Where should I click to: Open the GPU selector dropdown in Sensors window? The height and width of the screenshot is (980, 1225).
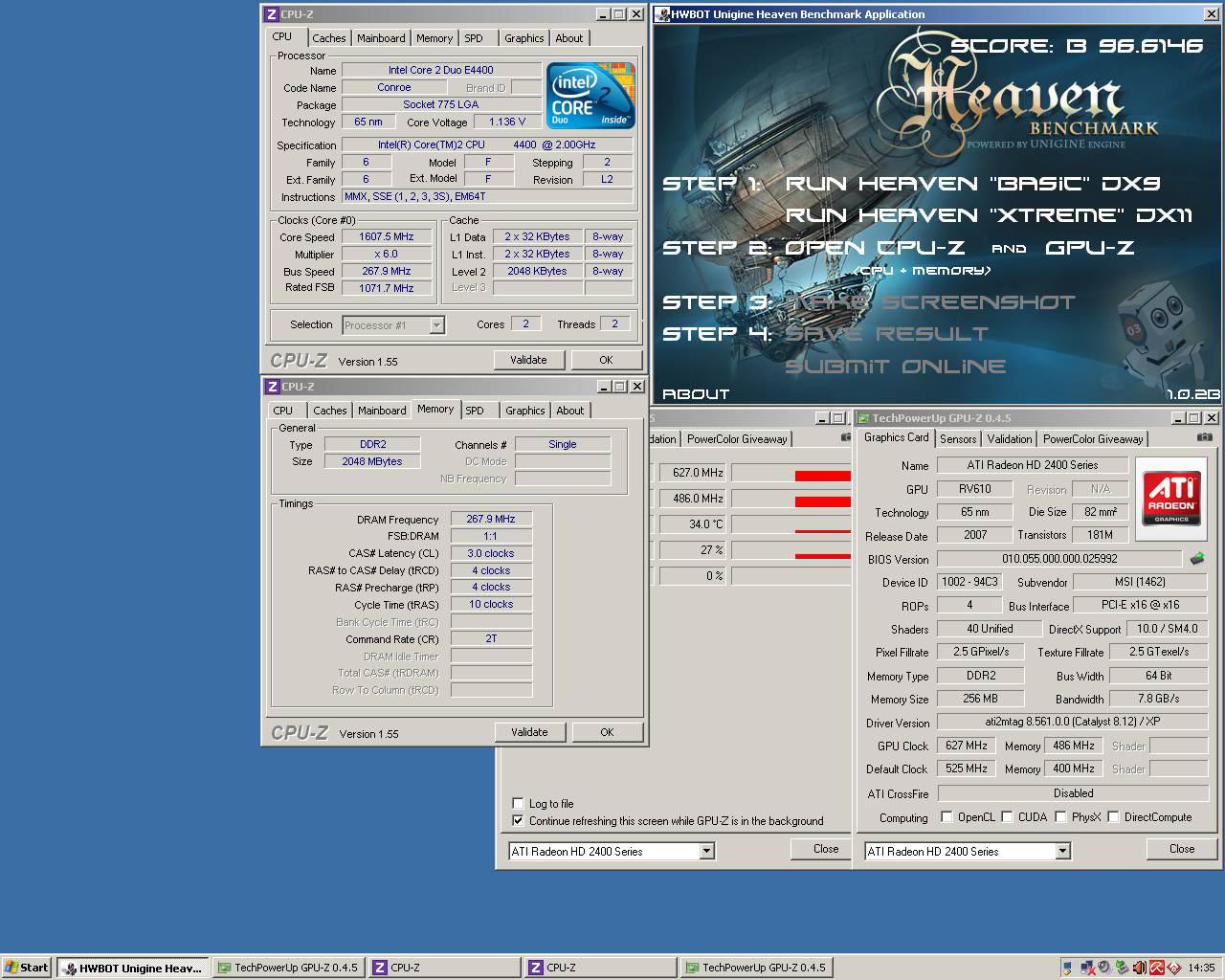click(706, 851)
